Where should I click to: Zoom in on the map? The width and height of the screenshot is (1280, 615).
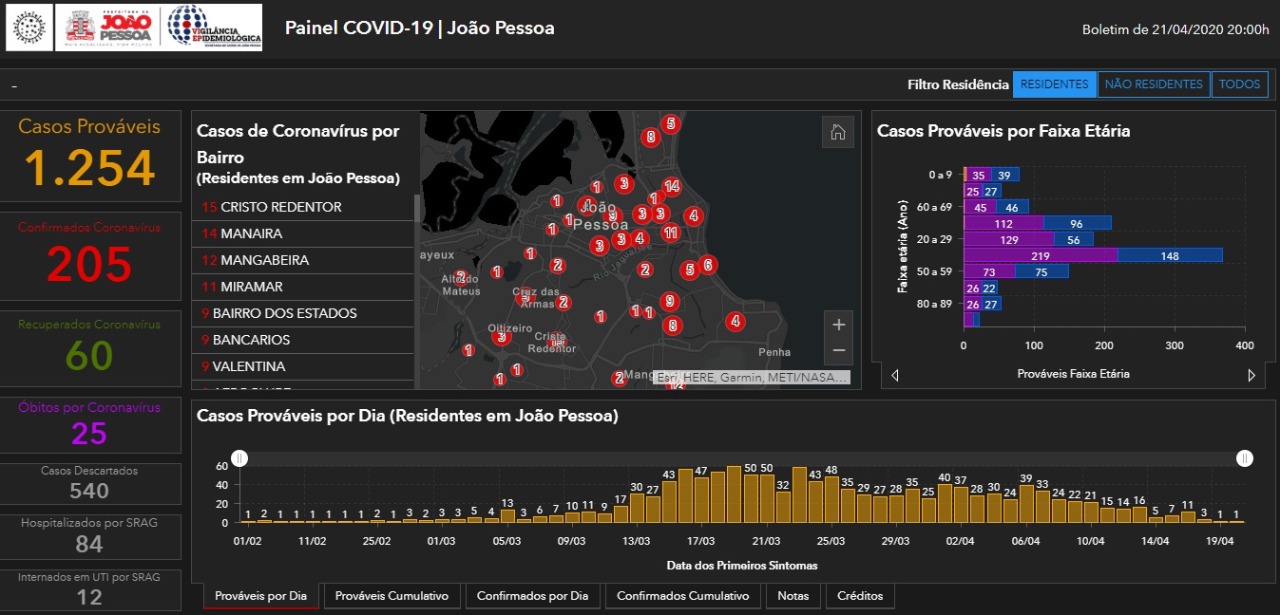point(839,325)
